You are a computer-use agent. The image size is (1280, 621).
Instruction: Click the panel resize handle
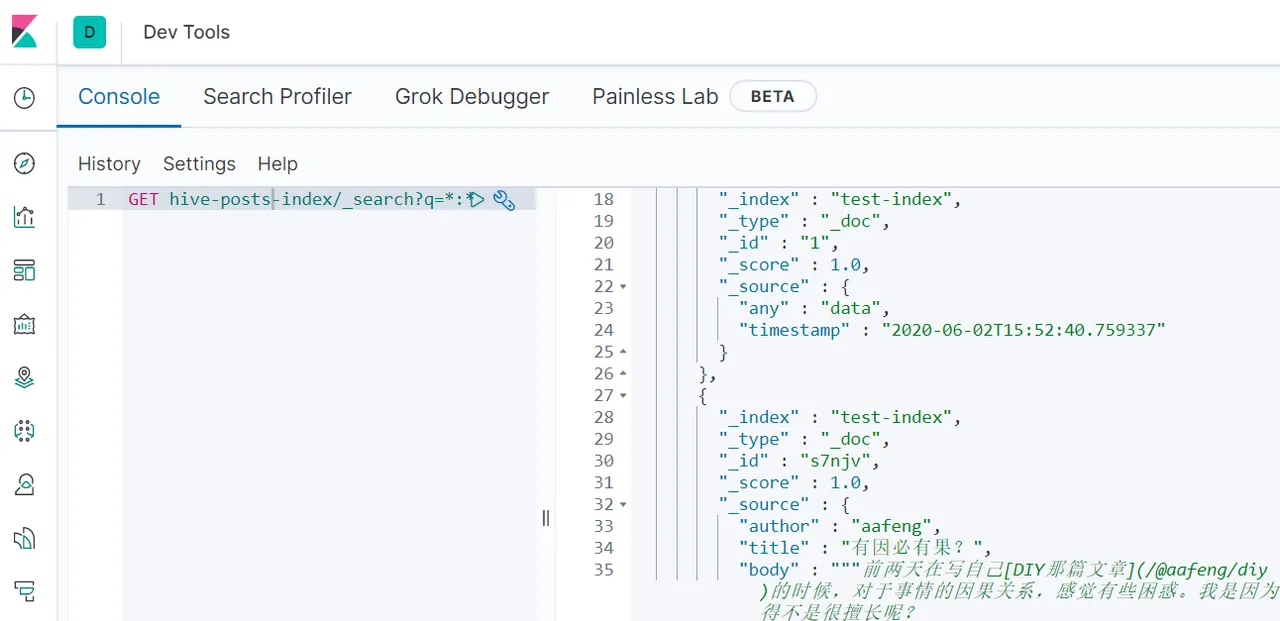(x=545, y=517)
